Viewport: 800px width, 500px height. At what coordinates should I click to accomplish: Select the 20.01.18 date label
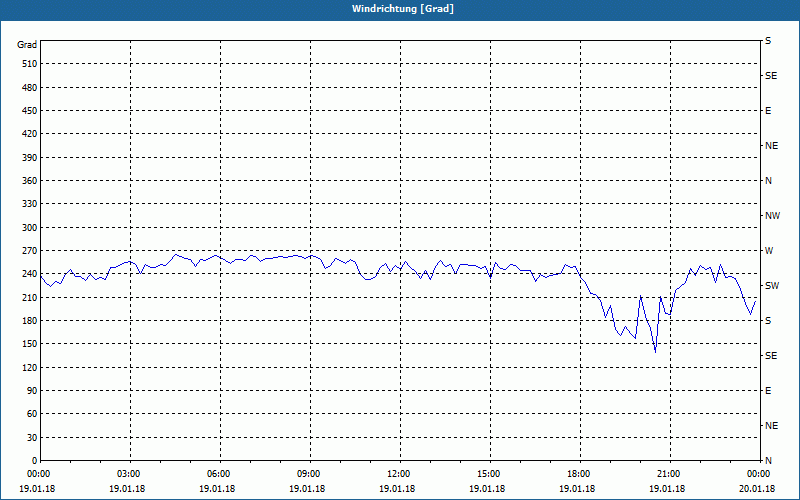(x=757, y=489)
